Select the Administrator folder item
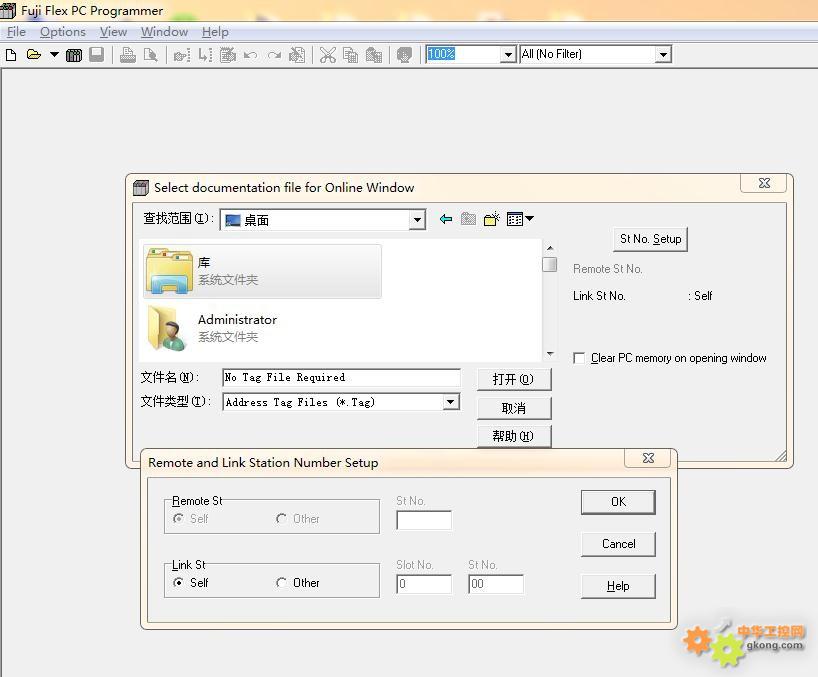Viewport: 818px width, 677px height. pyautogui.click(x=262, y=328)
